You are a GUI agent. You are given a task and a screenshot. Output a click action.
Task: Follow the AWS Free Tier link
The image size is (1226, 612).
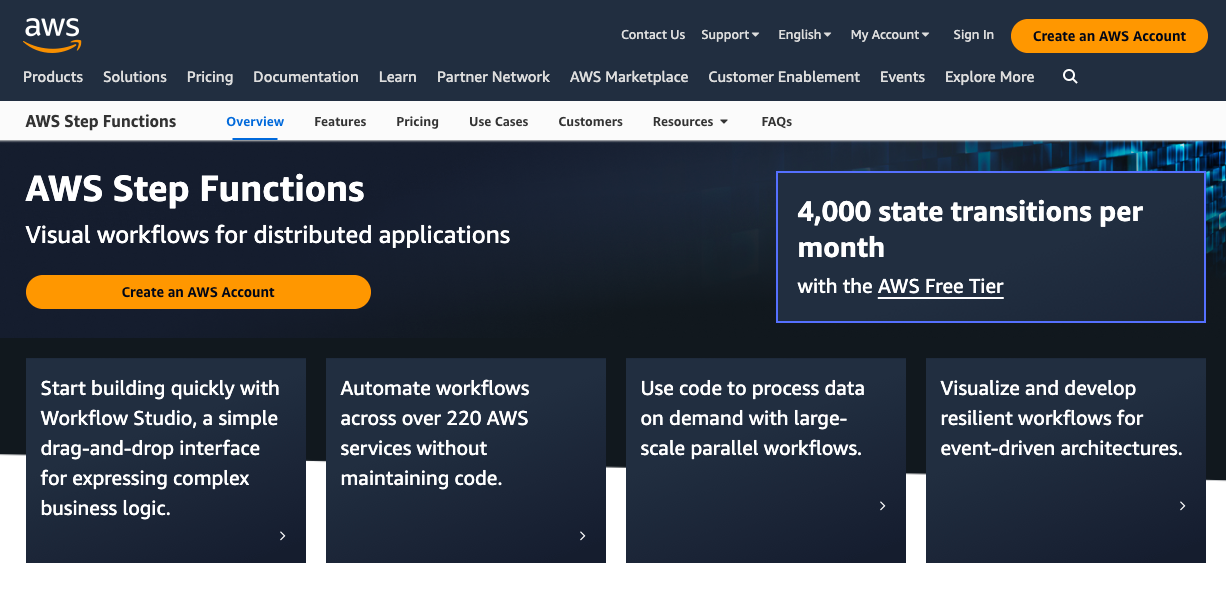click(x=940, y=287)
